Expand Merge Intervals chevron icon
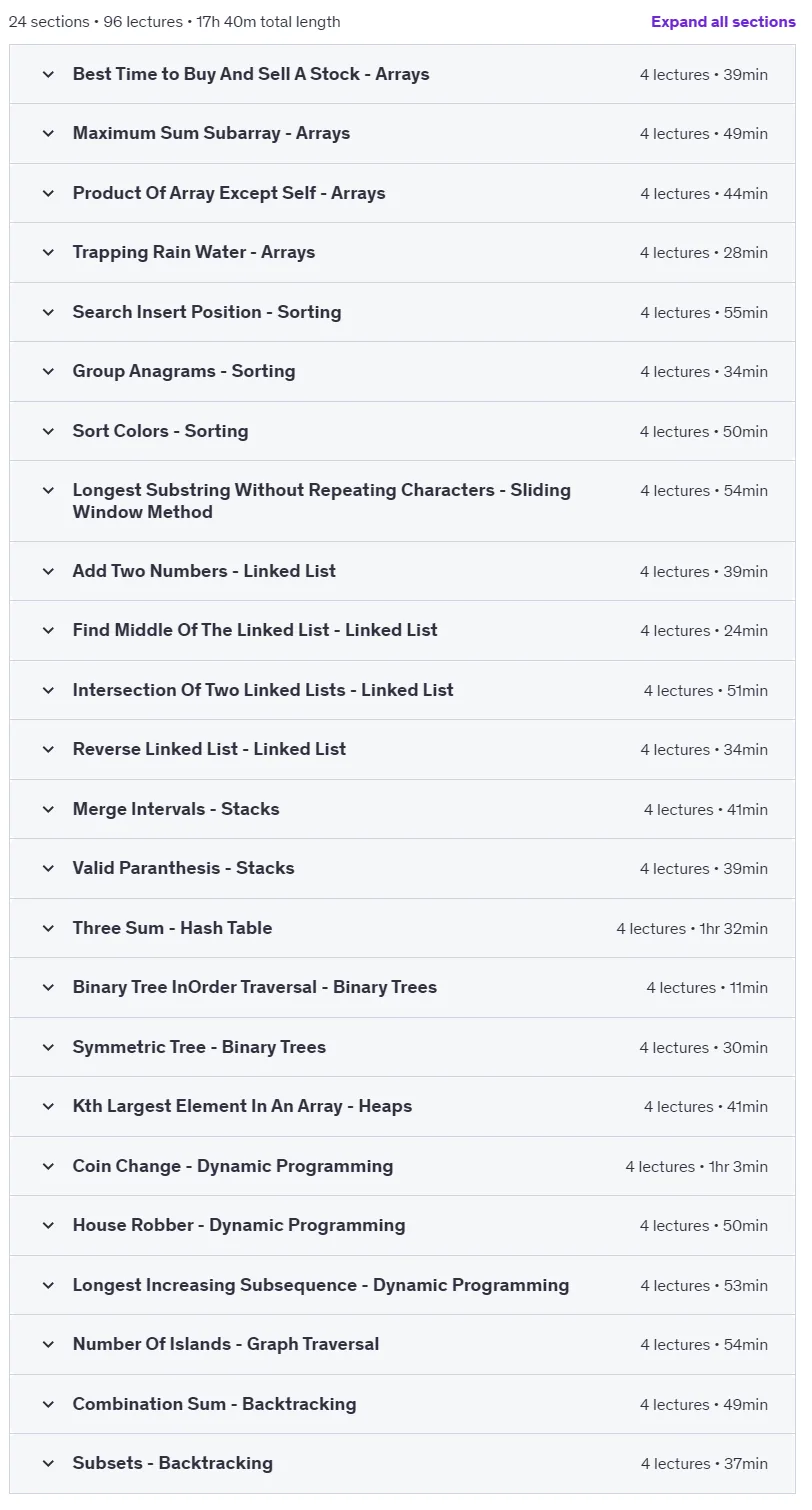Image resolution: width=812 pixels, height=1510 pixels. click(48, 810)
